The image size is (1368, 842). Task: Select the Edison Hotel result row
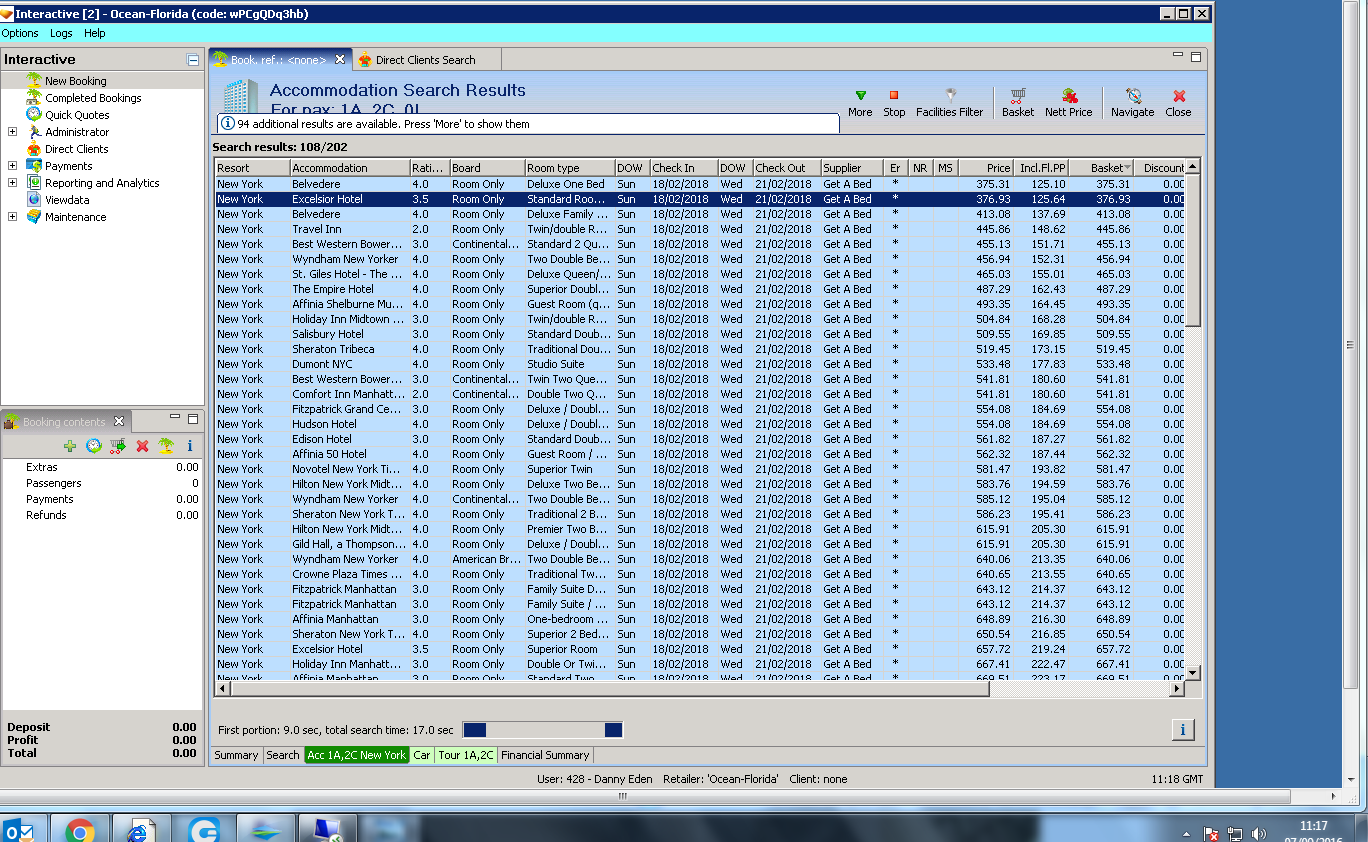point(700,439)
